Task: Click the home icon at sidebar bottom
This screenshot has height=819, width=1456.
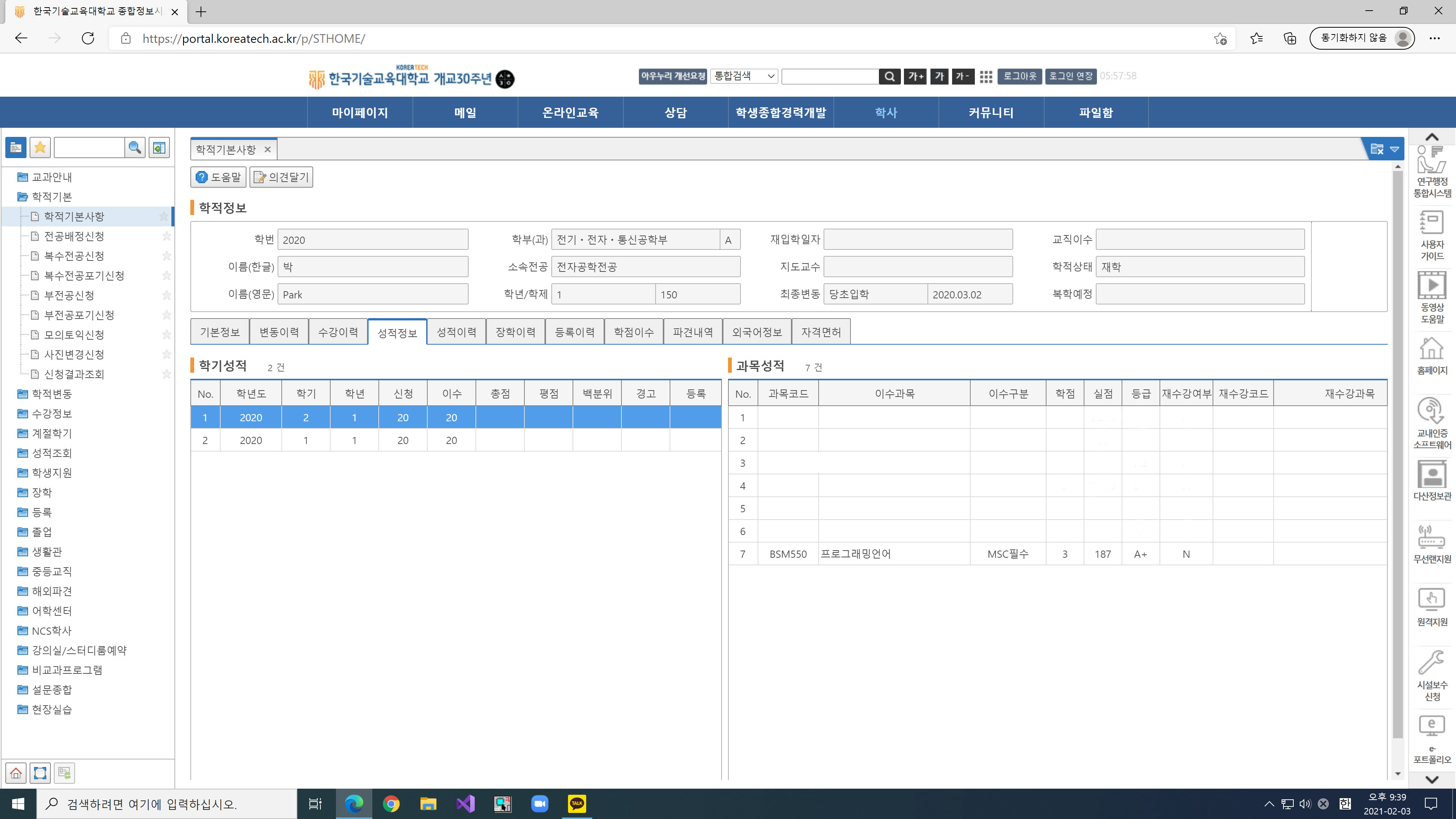Action: point(16,773)
